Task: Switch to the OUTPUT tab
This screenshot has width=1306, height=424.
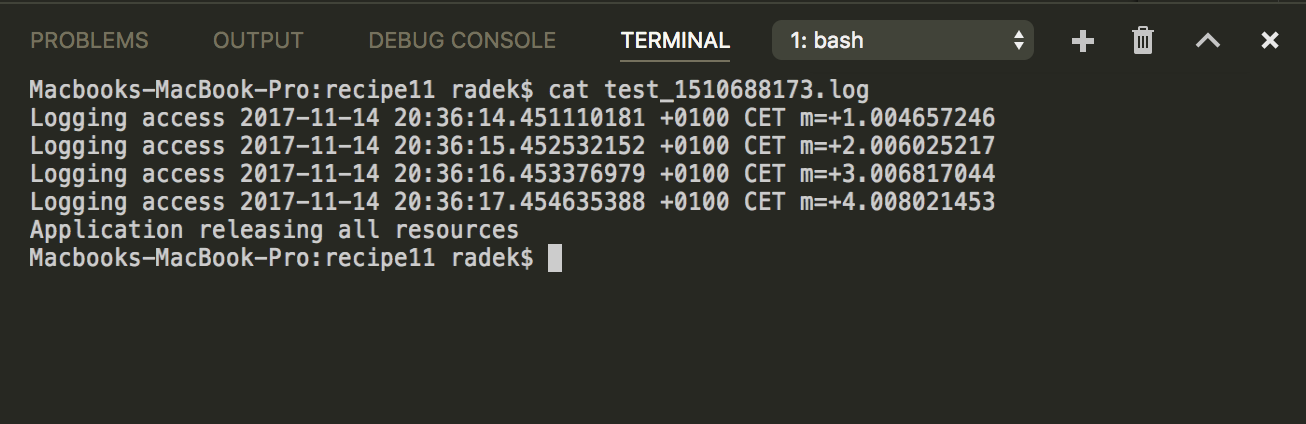Action: click(x=258, y=41)
